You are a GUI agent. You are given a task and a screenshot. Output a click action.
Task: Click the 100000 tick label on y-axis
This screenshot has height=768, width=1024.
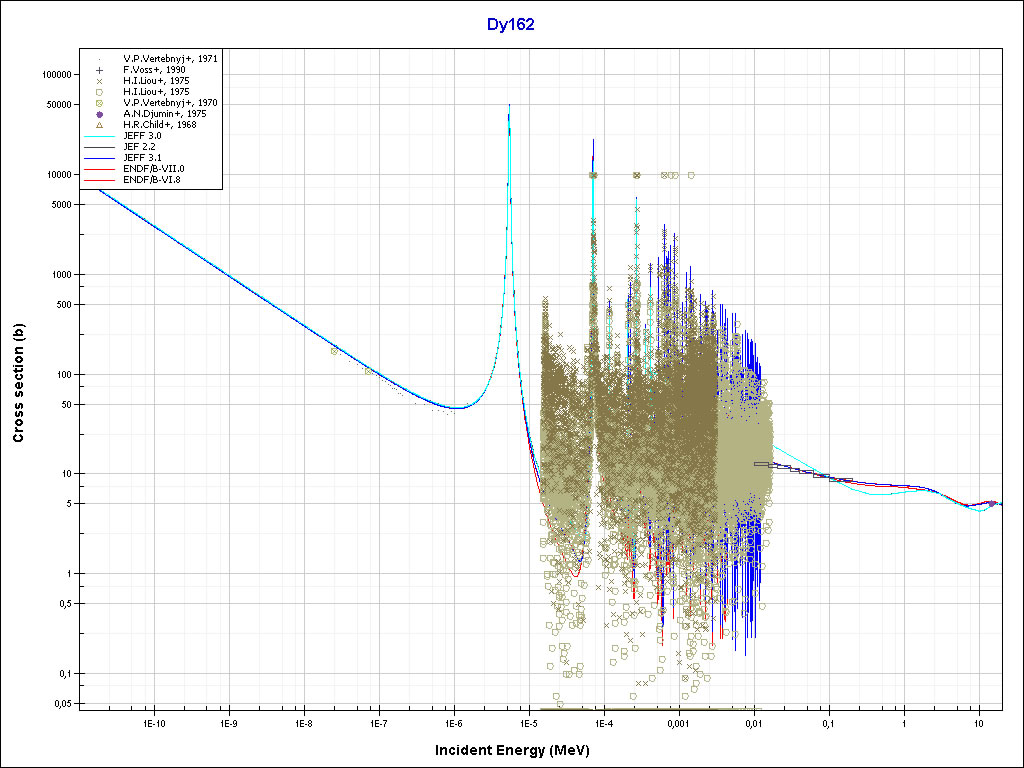tap(49, 75)
